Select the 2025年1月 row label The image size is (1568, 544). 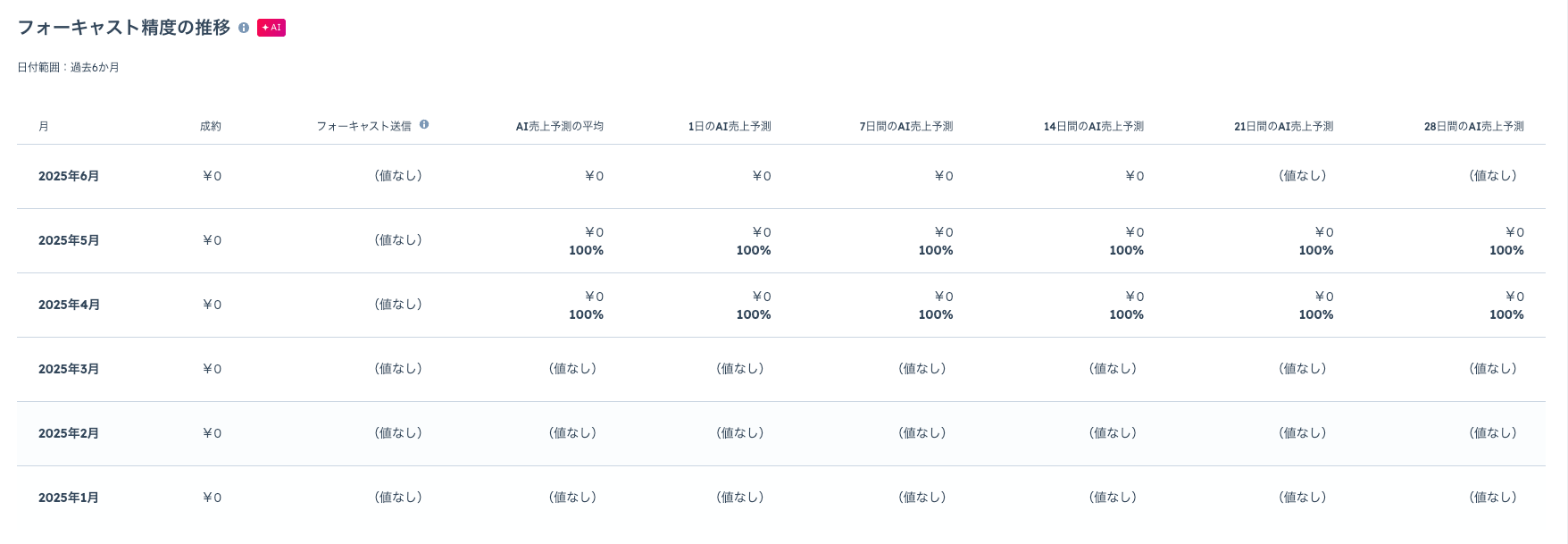pyautogui.click(x=69, y=498)
